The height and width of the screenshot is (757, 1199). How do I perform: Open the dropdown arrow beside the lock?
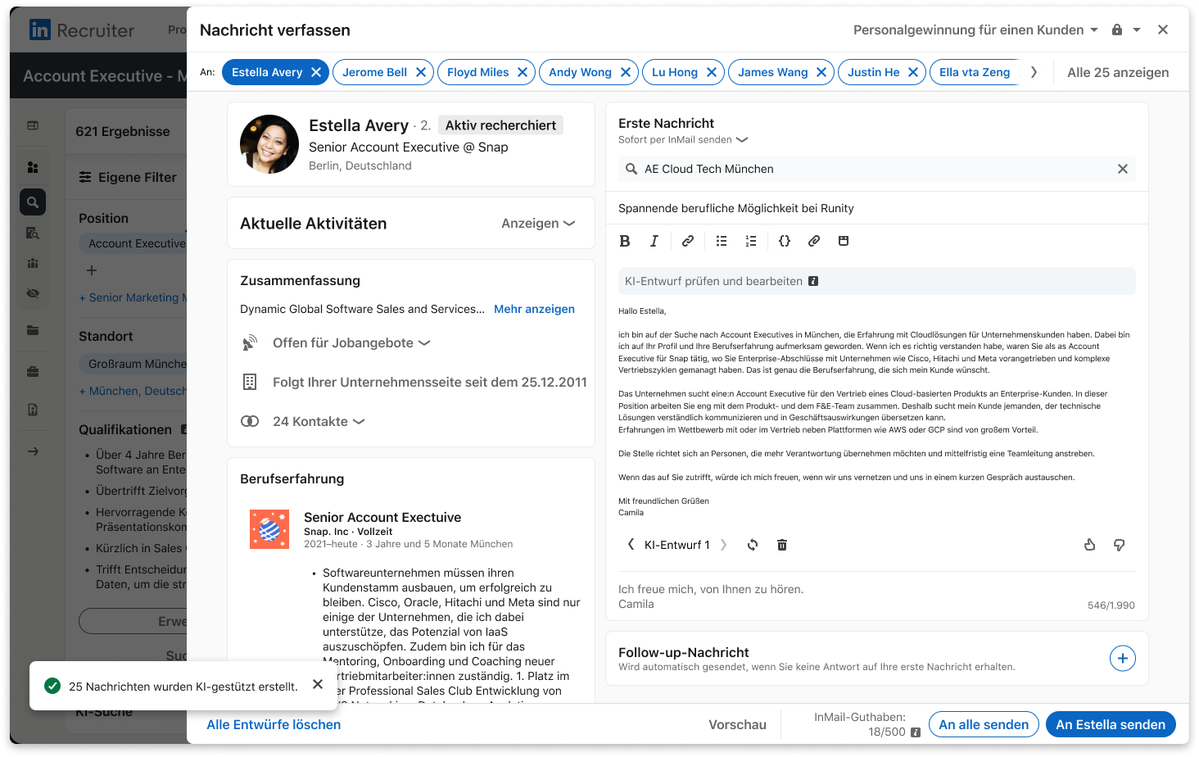coord(1136,30)
